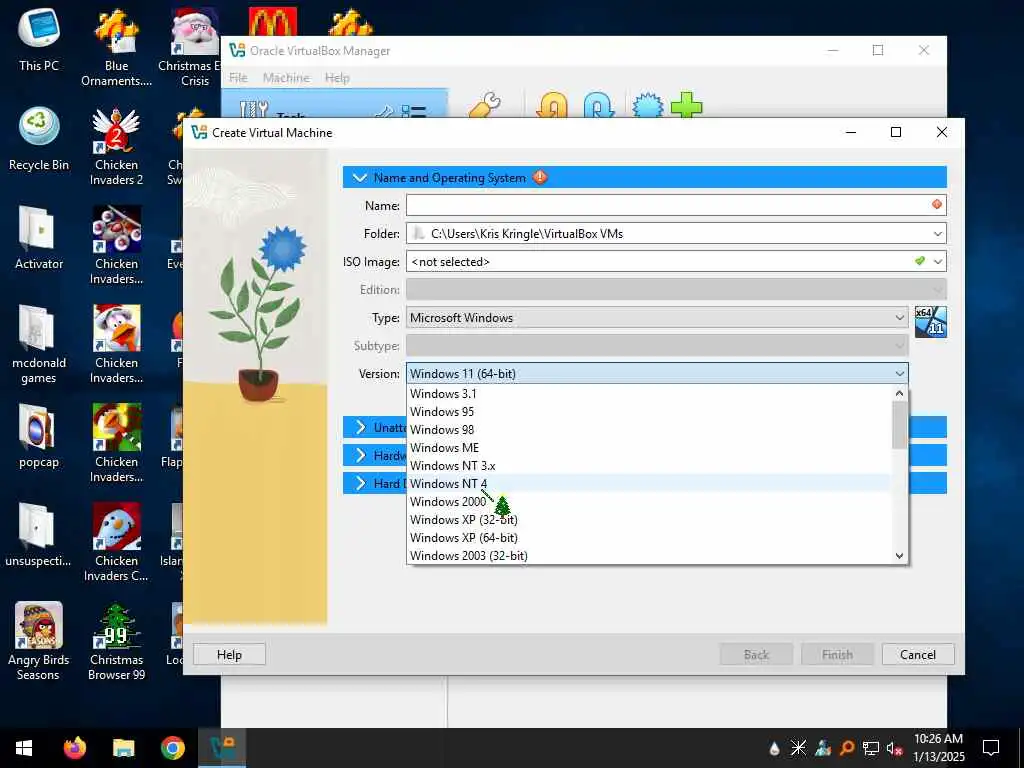The height and width of the screenshot is (768, 1024).
Task: Open the Type dropdown (Microsoft Windows)
Action: pyautogui.click(x=657, y=317)
